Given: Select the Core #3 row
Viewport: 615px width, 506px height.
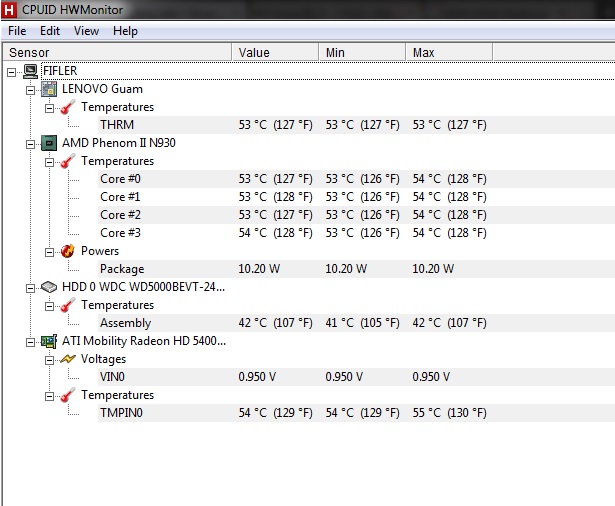Looking at the screenshot, I should [356, 233].
